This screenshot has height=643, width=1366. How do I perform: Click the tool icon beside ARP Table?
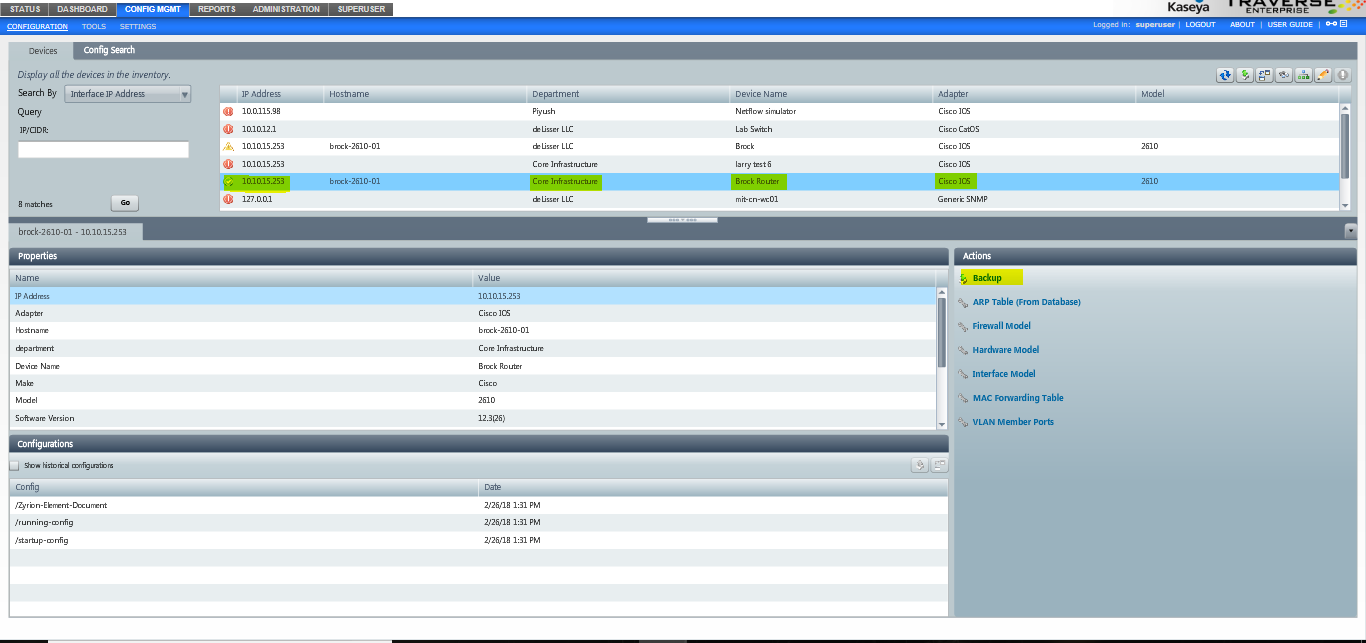(x=963, y=302)
